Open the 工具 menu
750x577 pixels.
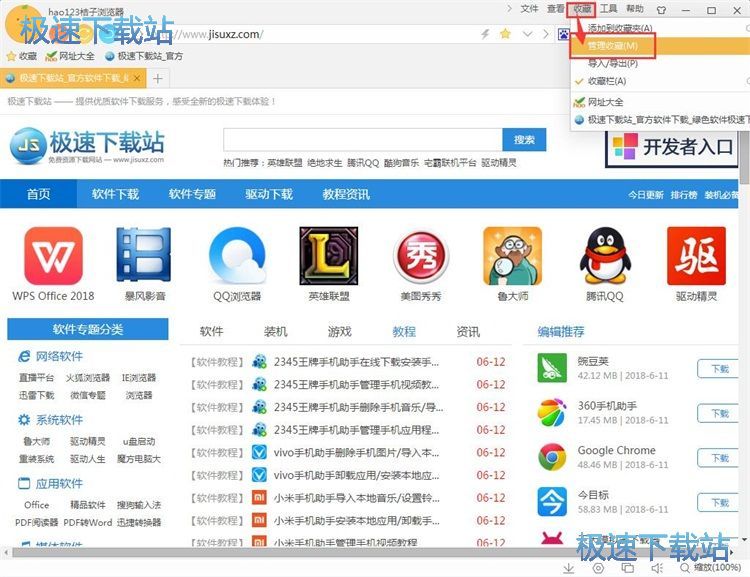608,9
